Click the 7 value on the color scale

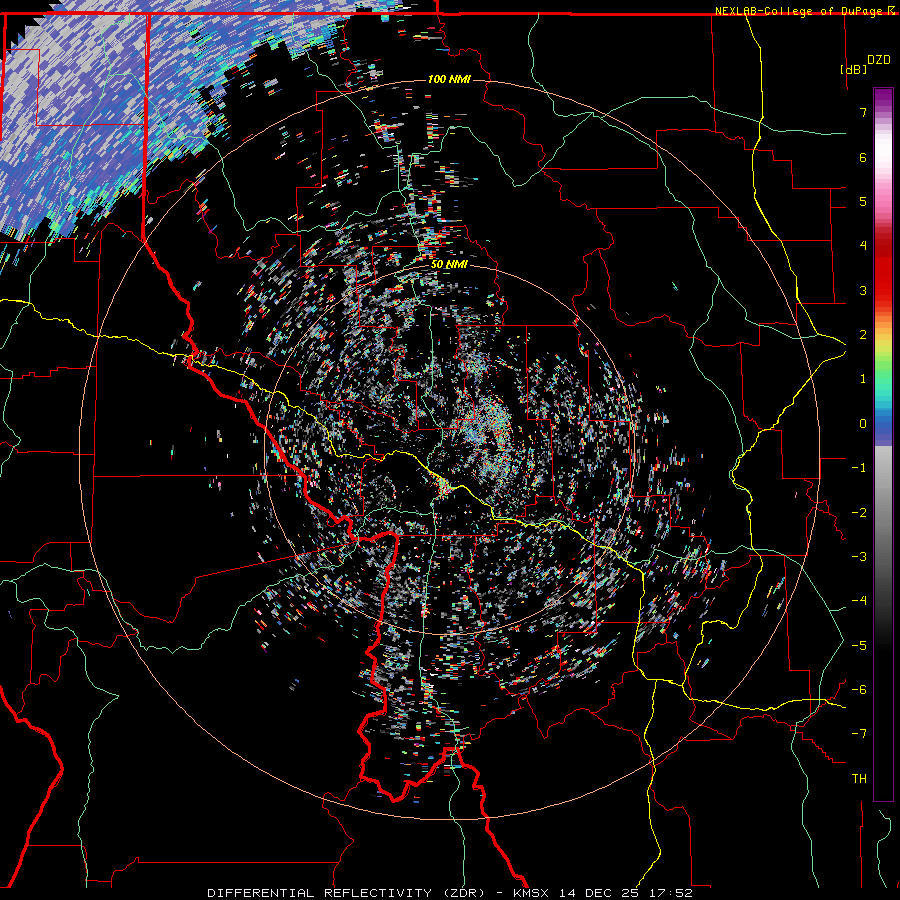pos(863,112)
